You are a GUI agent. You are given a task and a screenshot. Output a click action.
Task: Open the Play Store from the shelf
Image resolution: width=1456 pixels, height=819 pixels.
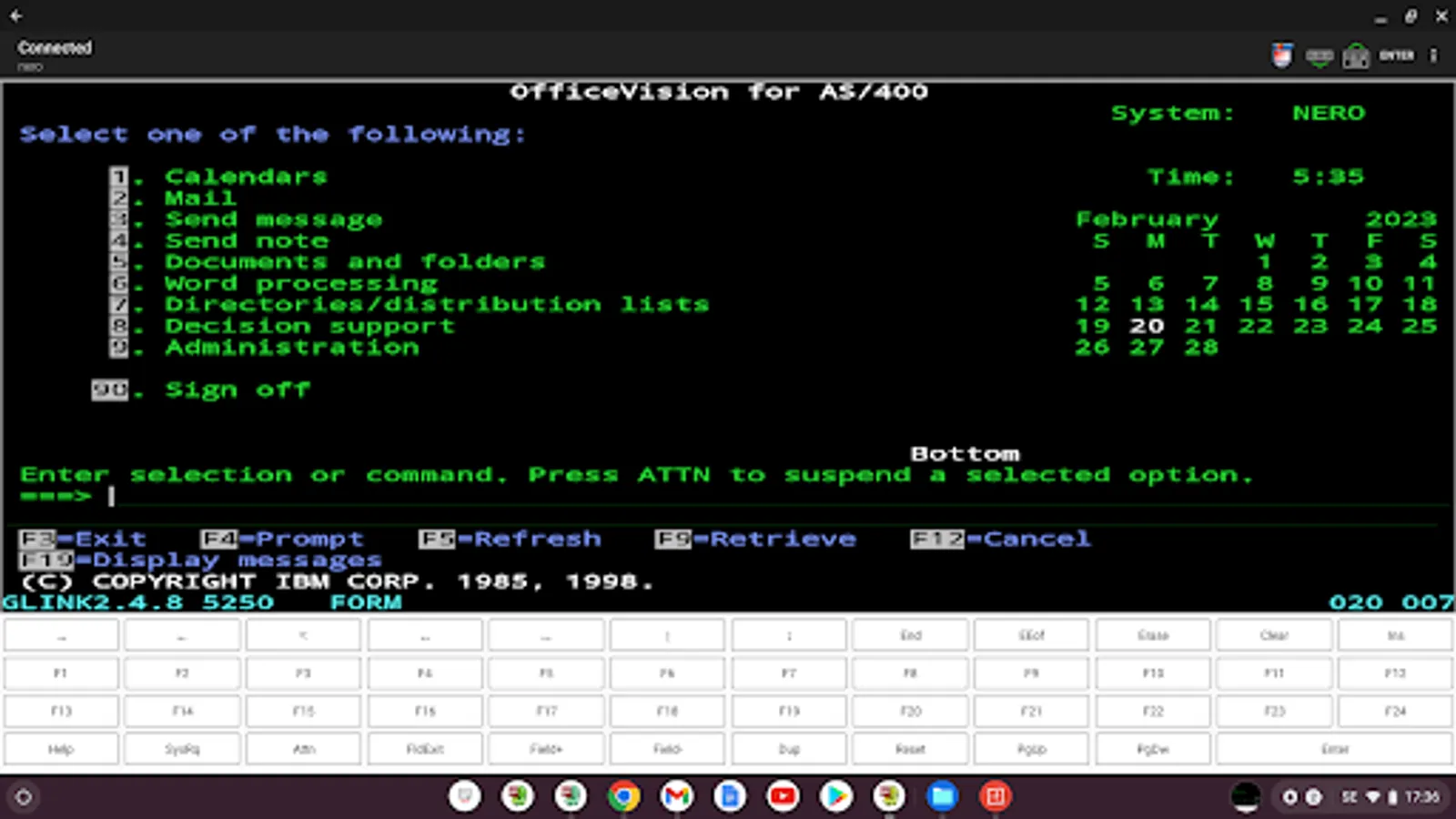(x=835, y=797)
